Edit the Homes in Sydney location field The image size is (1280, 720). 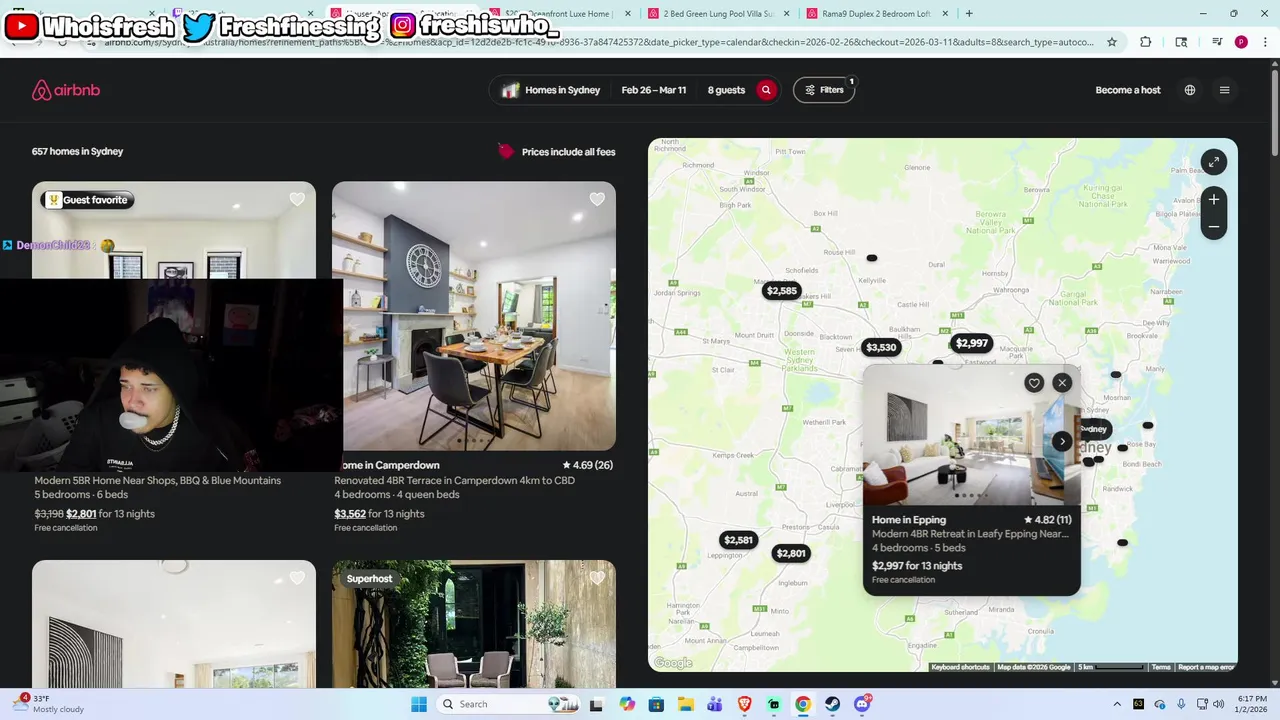coord(551,90)
